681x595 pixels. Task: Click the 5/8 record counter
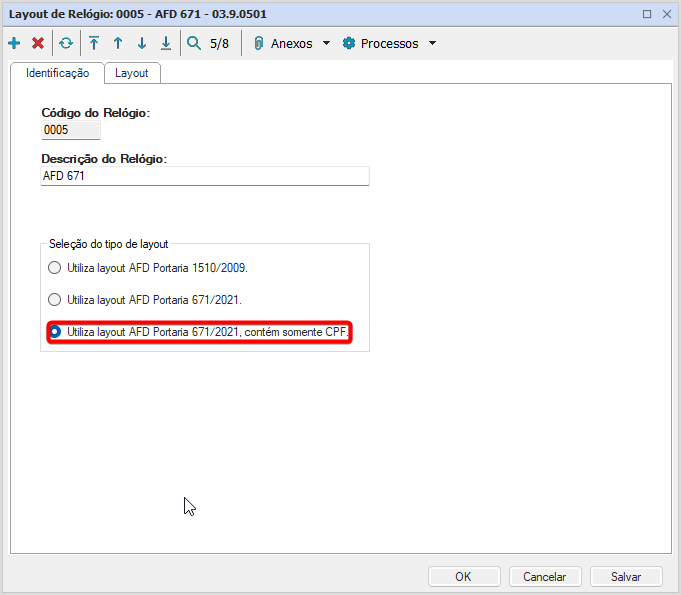click(219, 43)
